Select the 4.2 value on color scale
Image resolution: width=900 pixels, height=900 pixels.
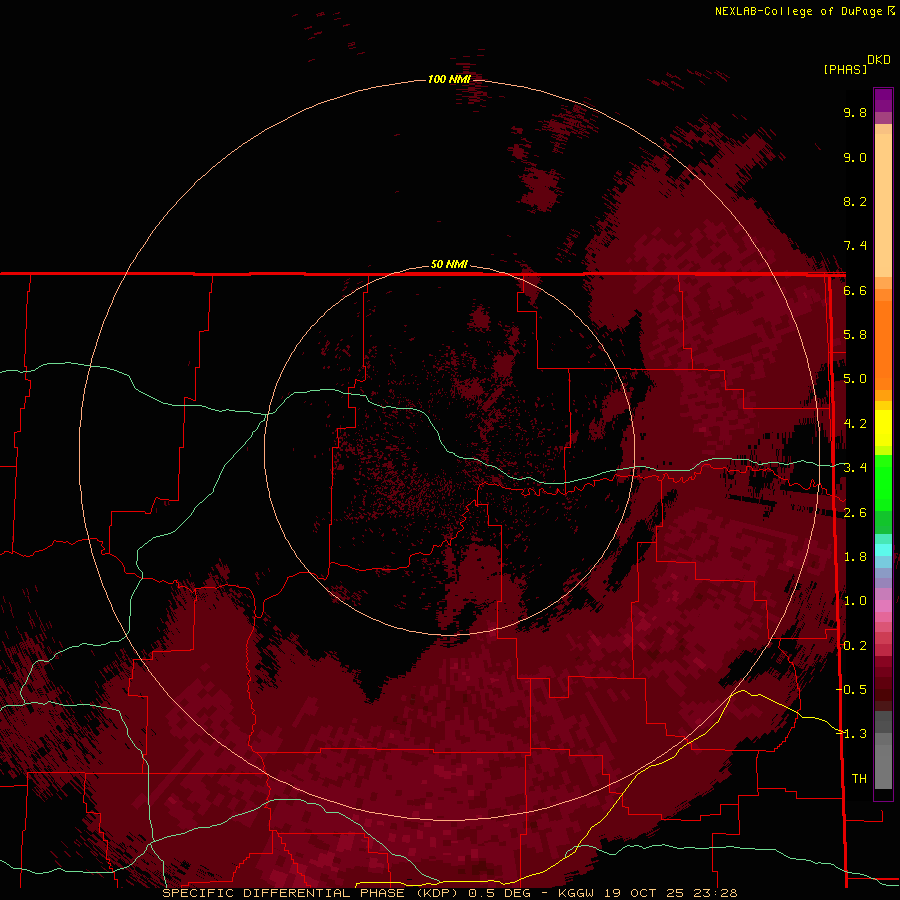(x=855, y=424)
